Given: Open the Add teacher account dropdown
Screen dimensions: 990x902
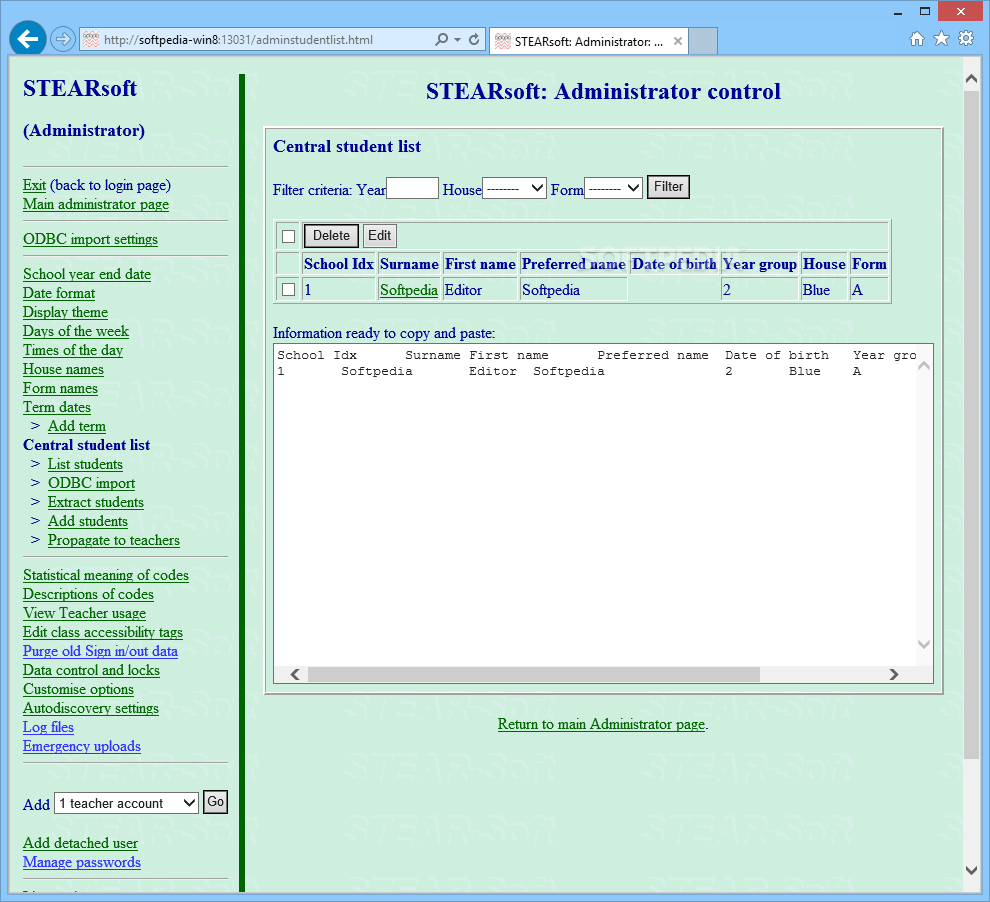Looking at the screenshot, I should (x=126, y=803).
